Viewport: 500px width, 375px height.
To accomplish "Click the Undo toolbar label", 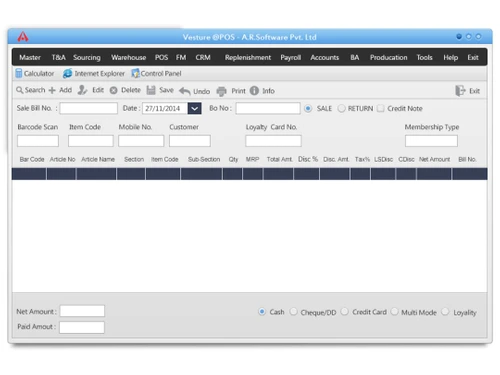I will coord(202,91).
